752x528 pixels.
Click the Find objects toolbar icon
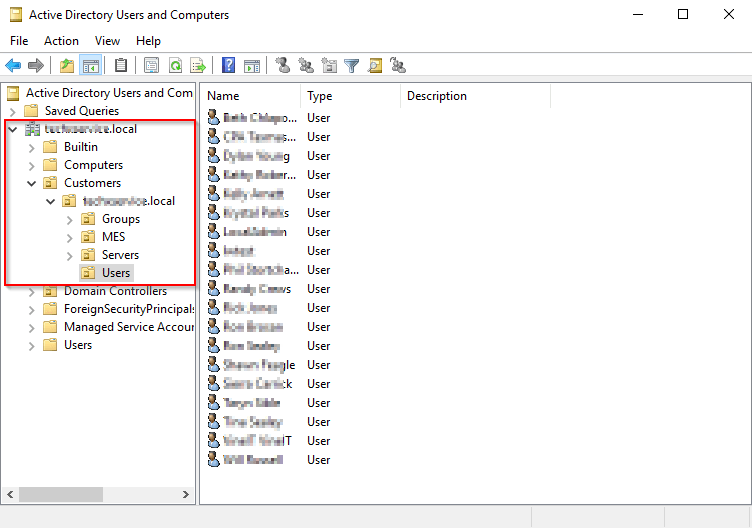pyautogui.click(x=375, y=65)
